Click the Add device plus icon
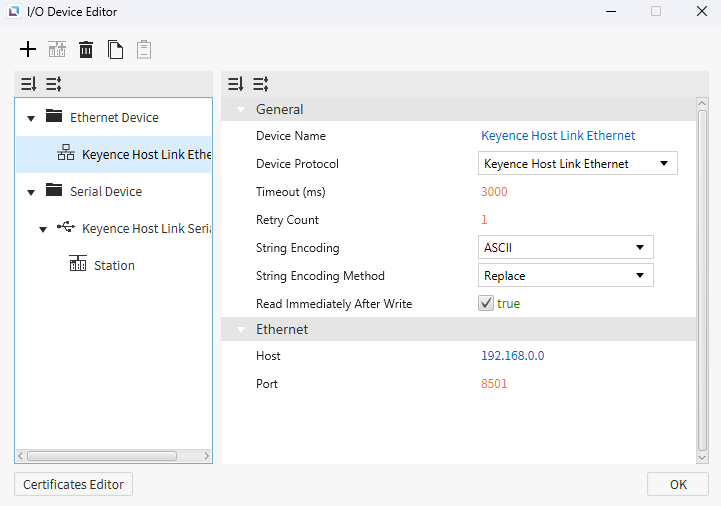721x506 pixels. (28, 49)
